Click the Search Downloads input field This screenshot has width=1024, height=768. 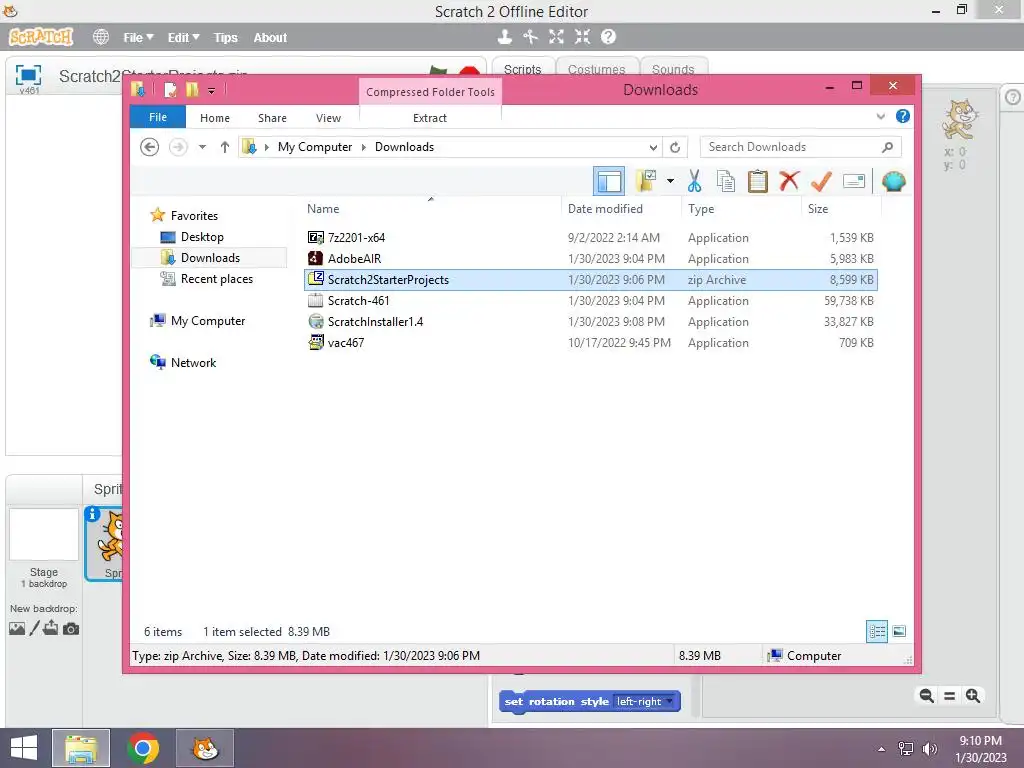click(801, 147)
